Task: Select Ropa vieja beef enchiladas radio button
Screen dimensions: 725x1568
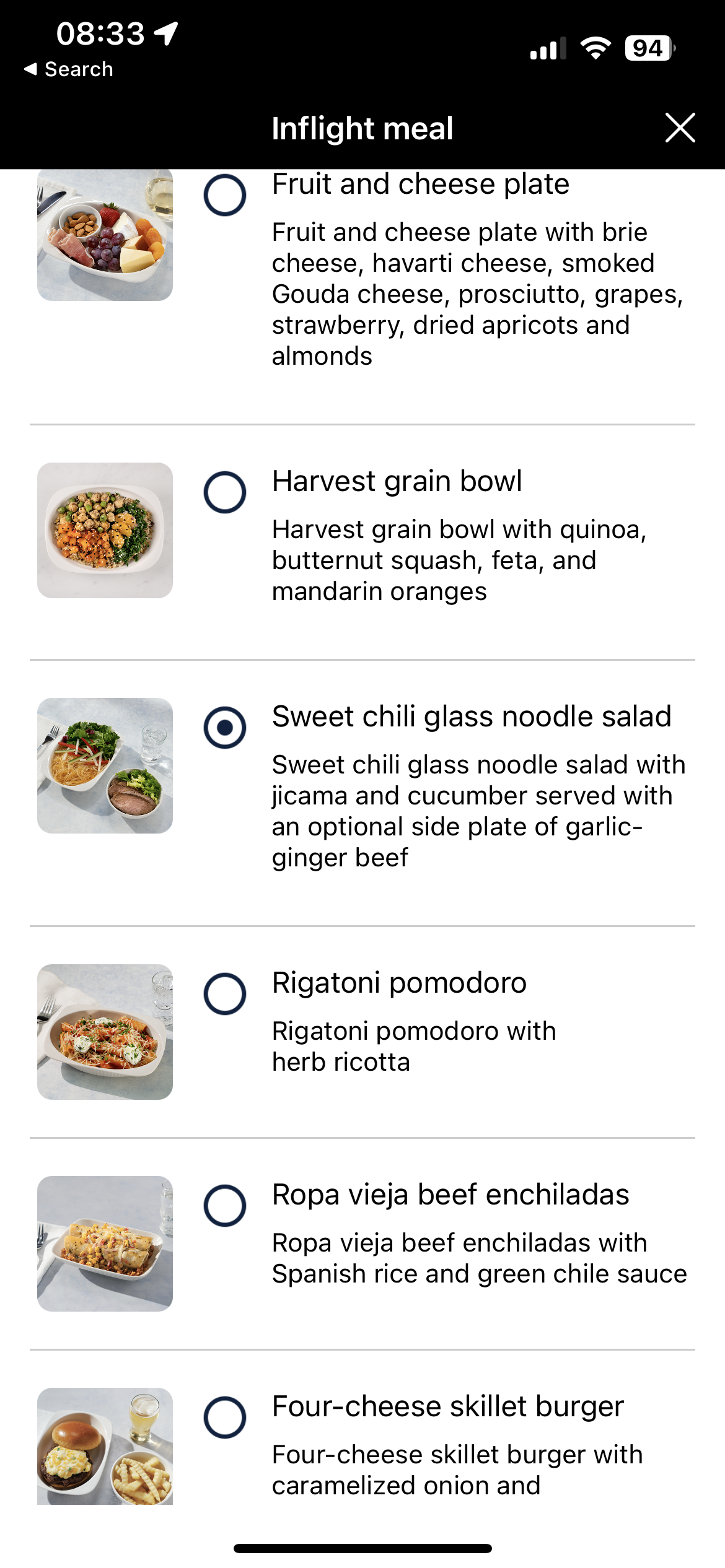Action: (x=225, y=1206)
